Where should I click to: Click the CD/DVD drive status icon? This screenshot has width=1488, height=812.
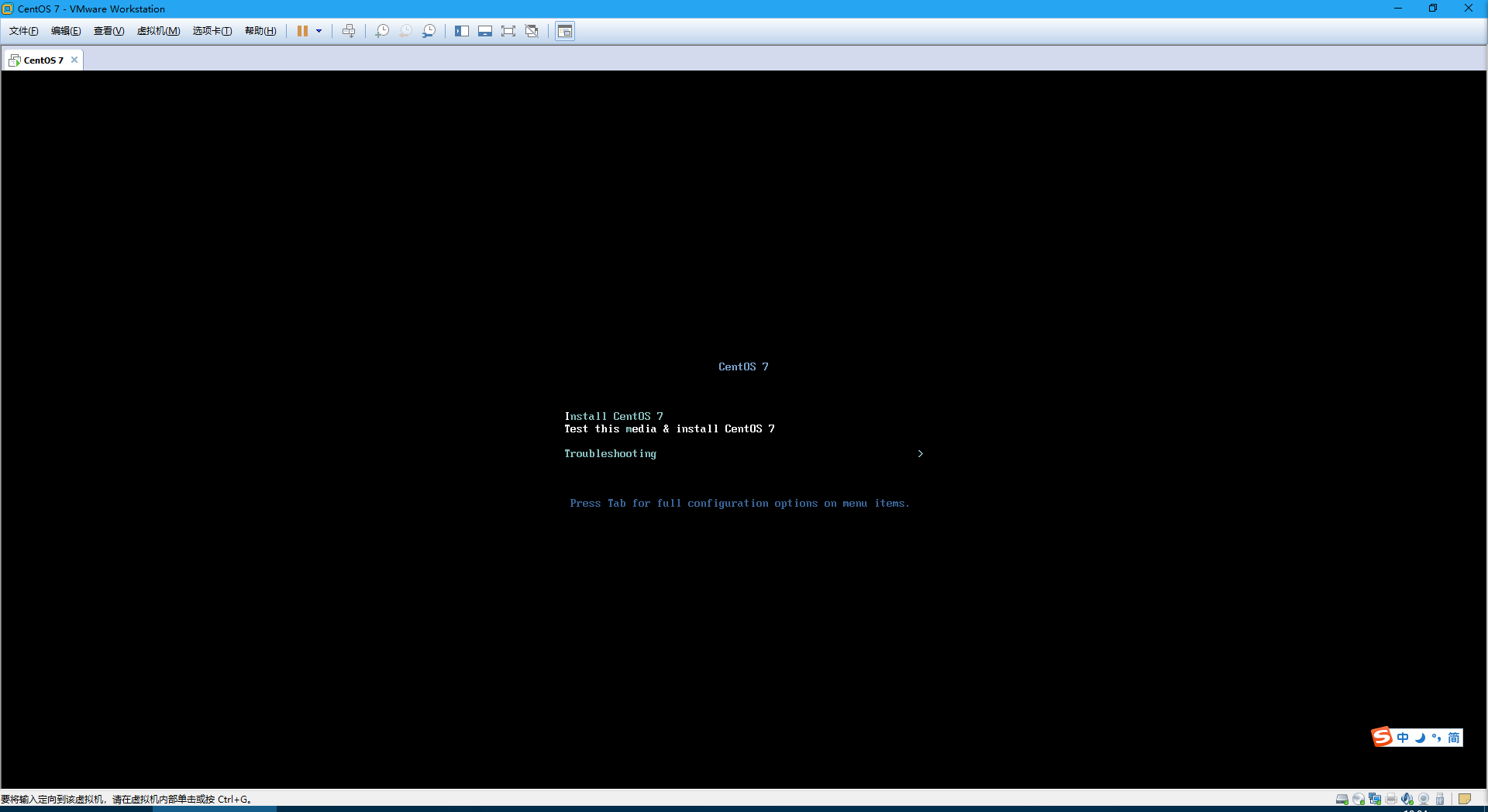[1359, 799]
